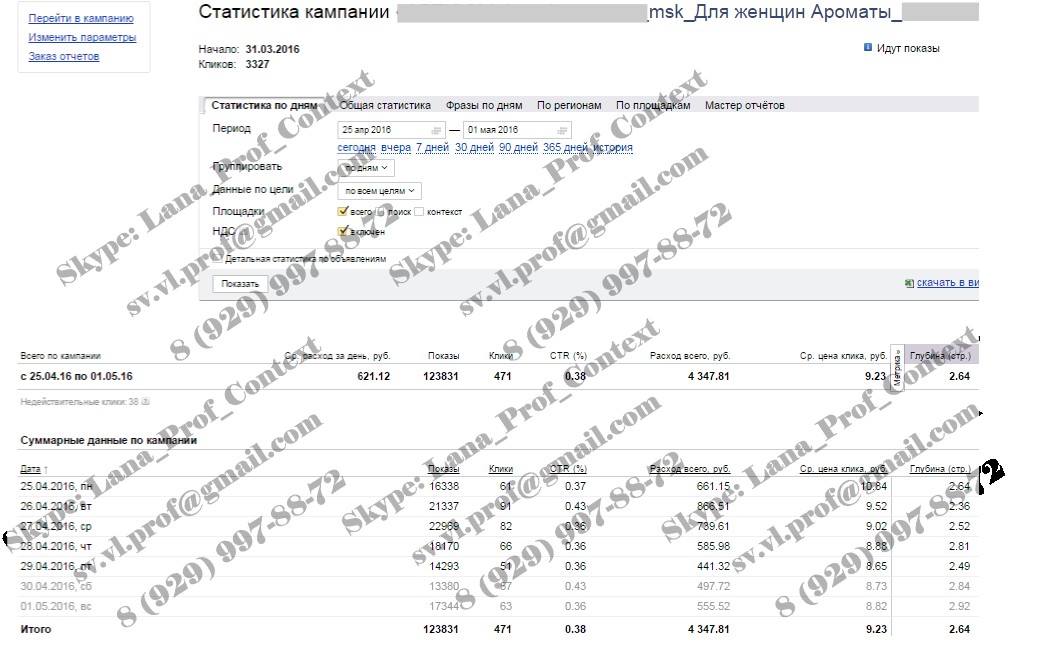Screen dimensions: 1053x663
Task: Click the 'Суммарные данные по кампании' heading
Action: (x=109, y=441)
